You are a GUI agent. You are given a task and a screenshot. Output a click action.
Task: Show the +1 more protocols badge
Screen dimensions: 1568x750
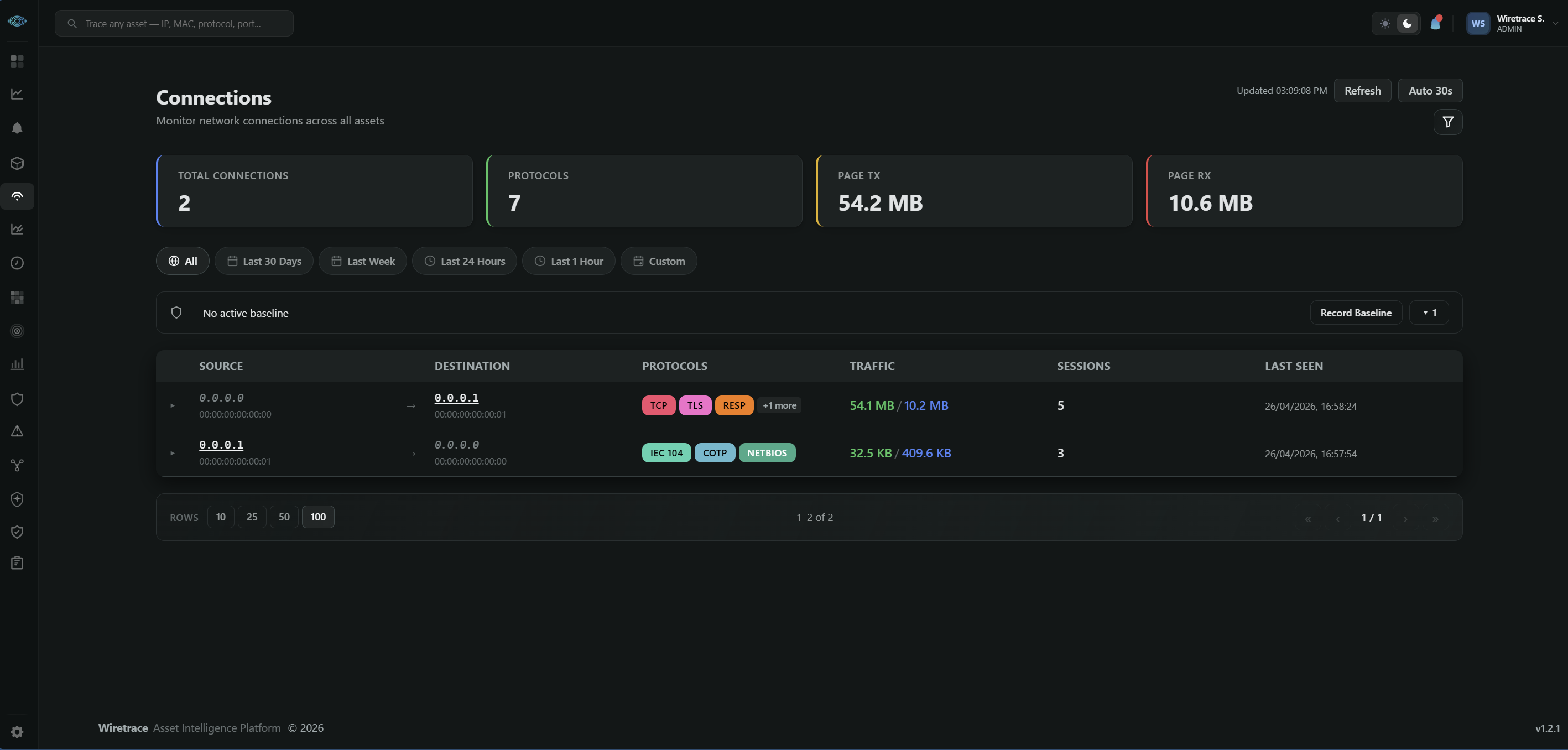point(779,405)
